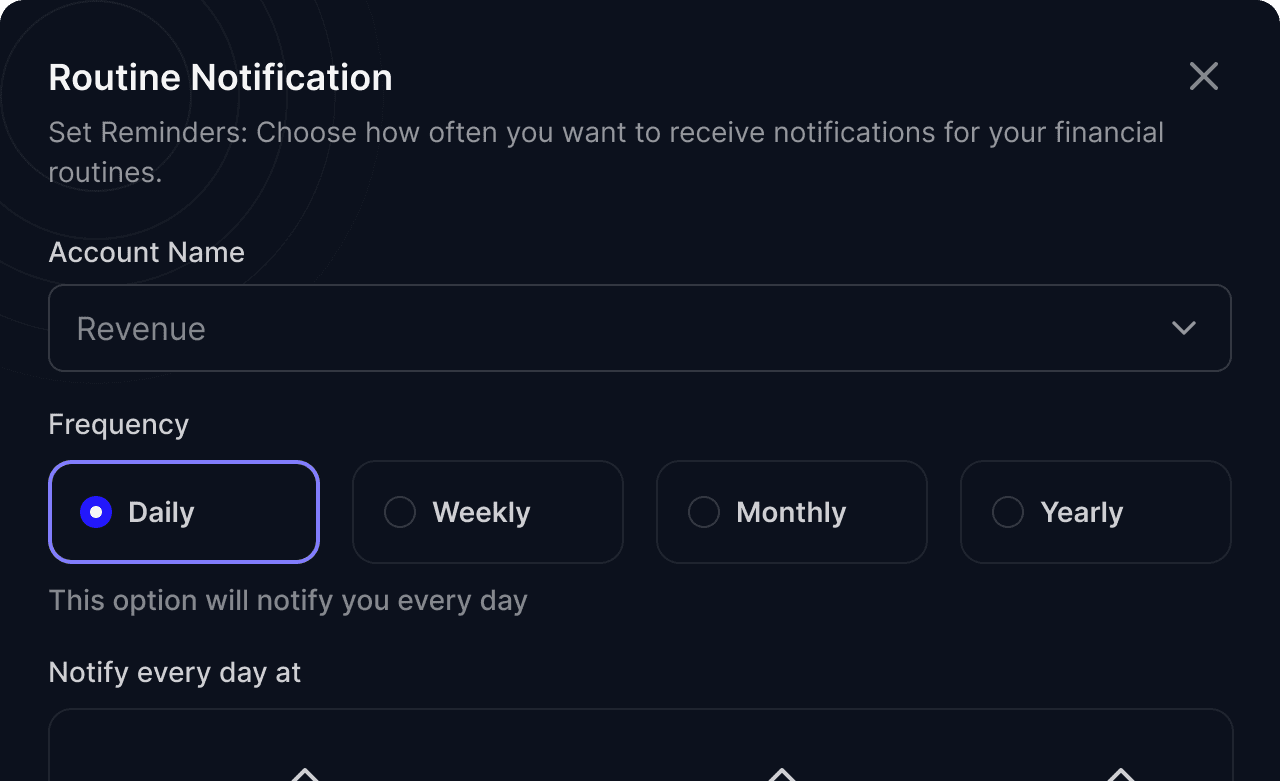Select the Yearly radio button circle
This screenshot has height=781, width=1280.
[1008, 512]
